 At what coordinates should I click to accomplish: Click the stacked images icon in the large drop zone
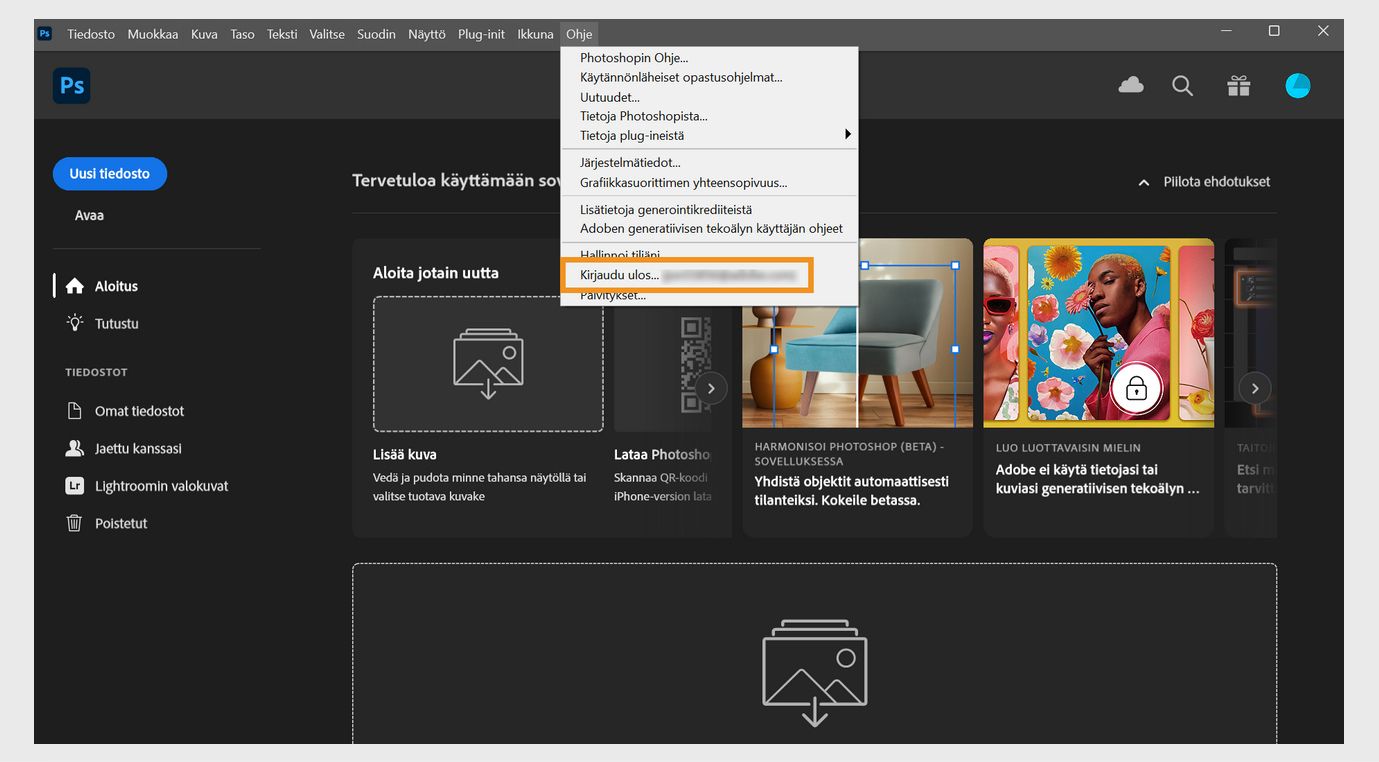tap(815, 672)
